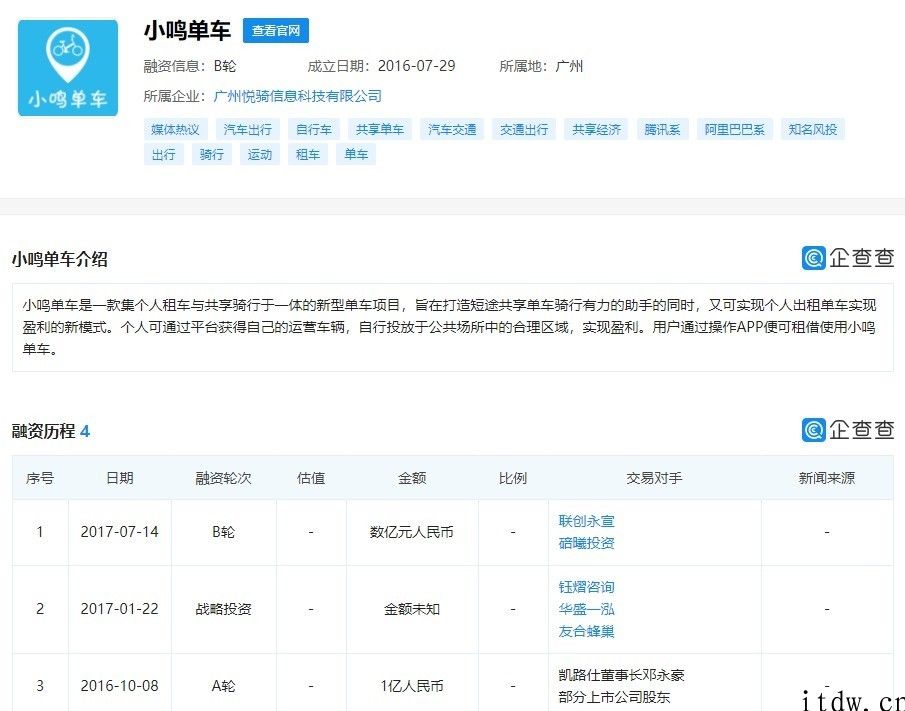Screen dimensions: 905x711
Task: Select the B轮 round cell in the table
Action: [223, 532]
